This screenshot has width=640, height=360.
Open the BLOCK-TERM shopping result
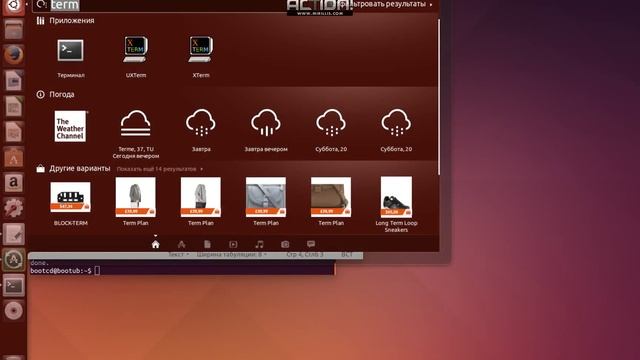coord(70,203)
